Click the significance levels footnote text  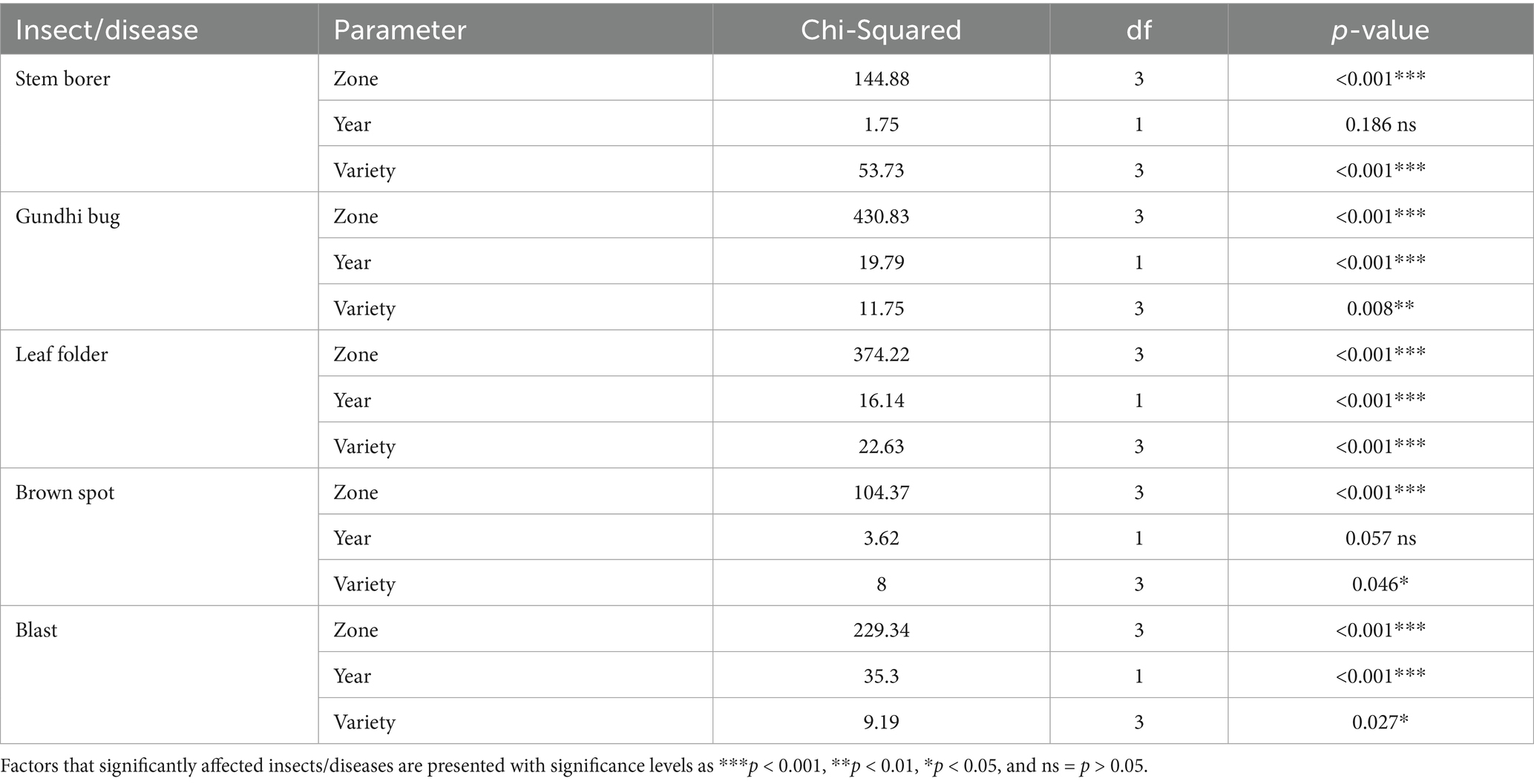point(574,766)
